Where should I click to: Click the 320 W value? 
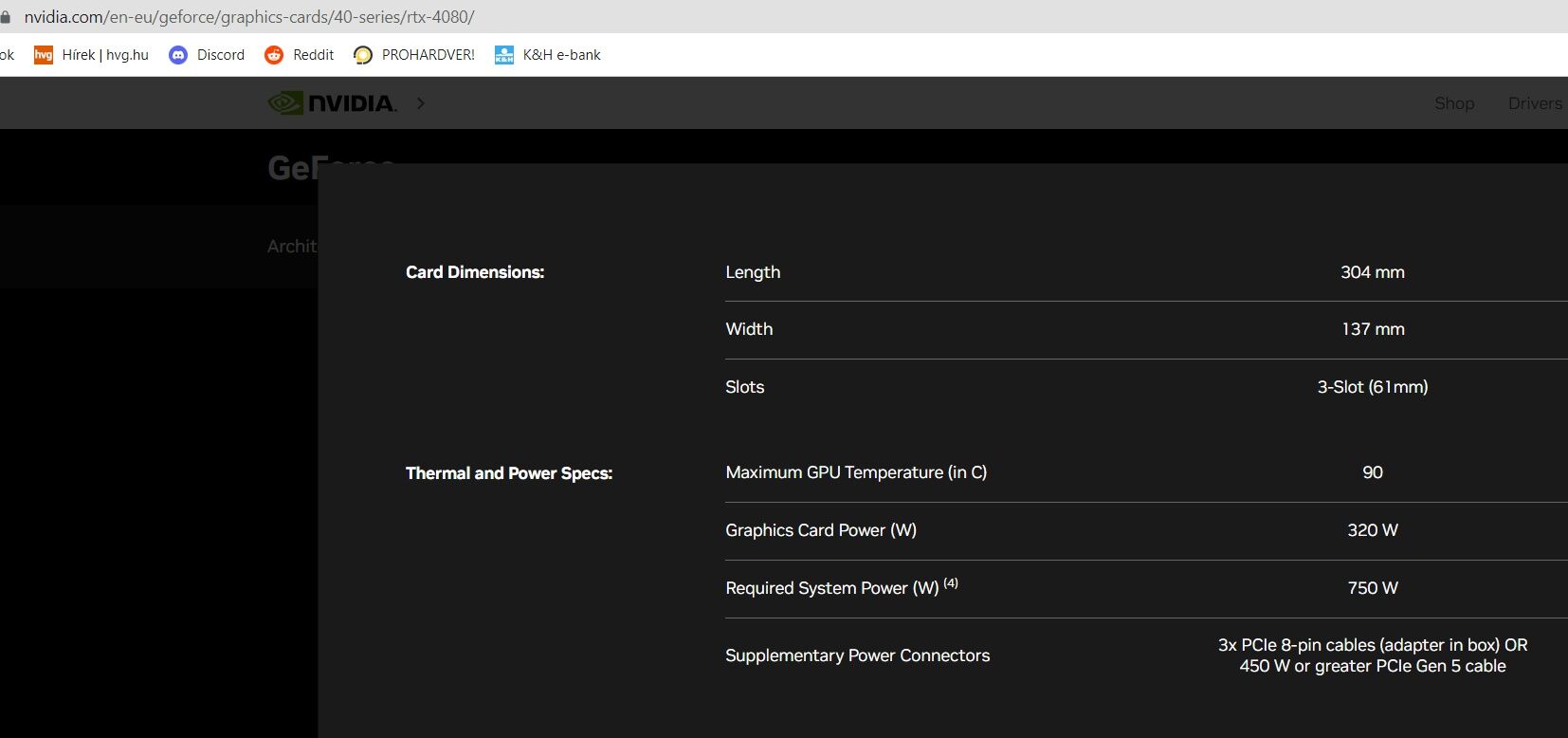(x=1373, y=530)
